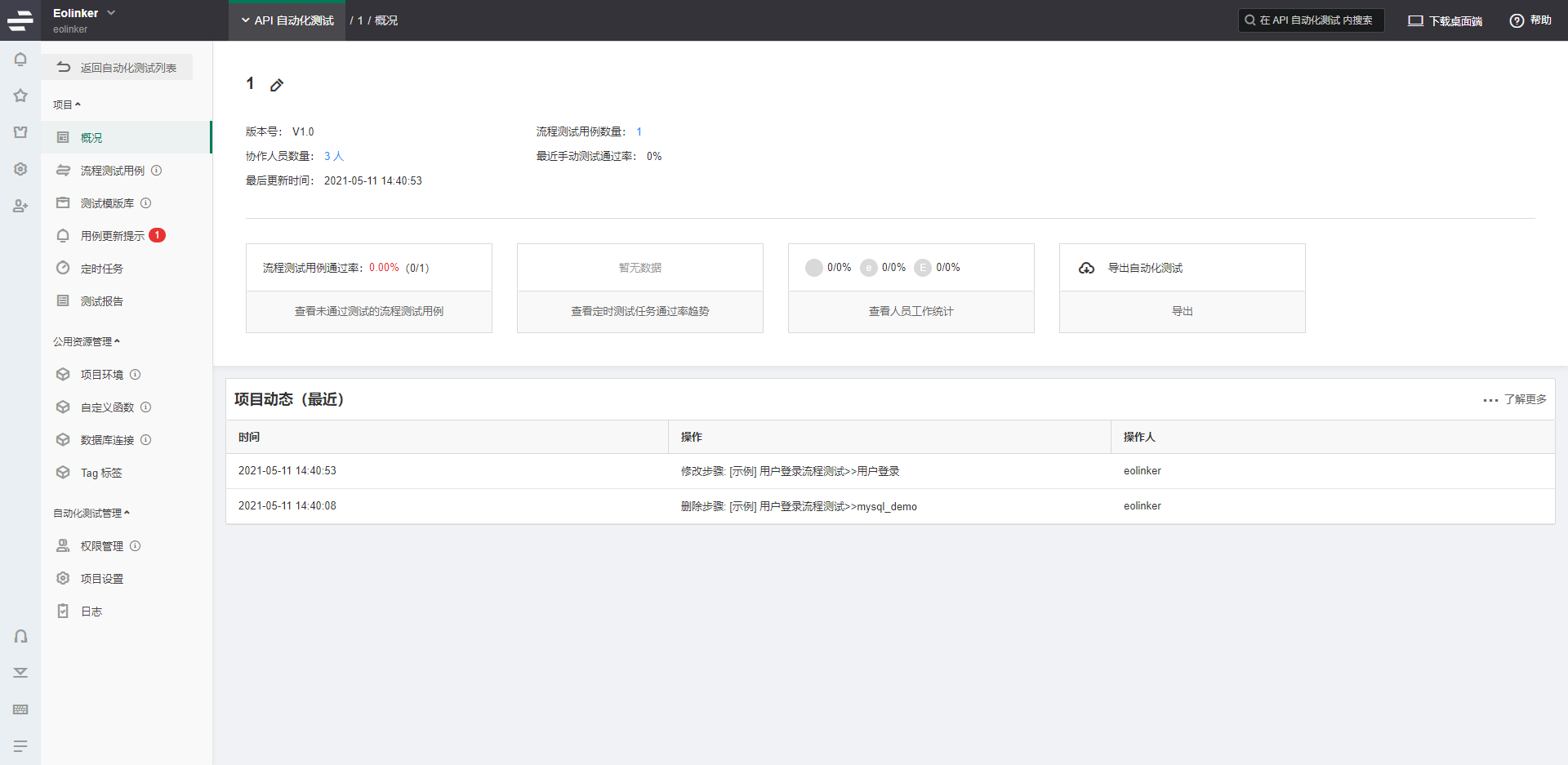
Task: Click info icon beside 项目环境
Action: 136,375
